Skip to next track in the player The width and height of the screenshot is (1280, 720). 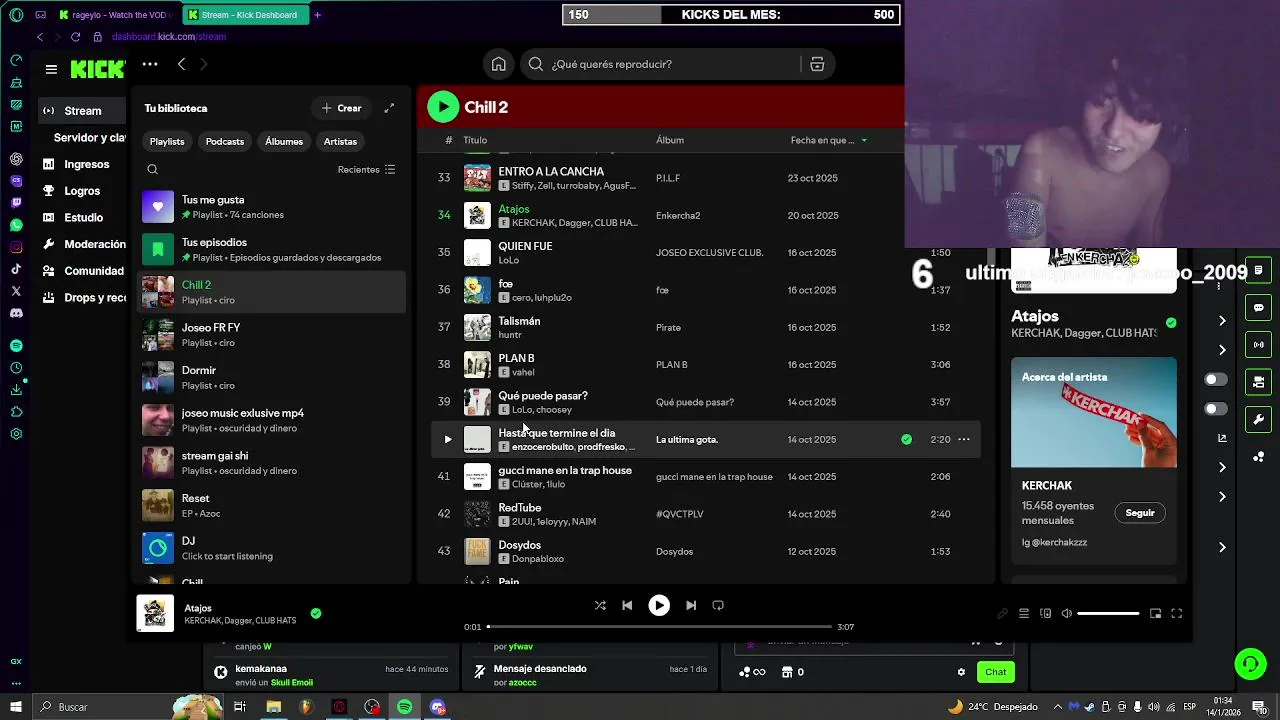click(x=691, y=605)
